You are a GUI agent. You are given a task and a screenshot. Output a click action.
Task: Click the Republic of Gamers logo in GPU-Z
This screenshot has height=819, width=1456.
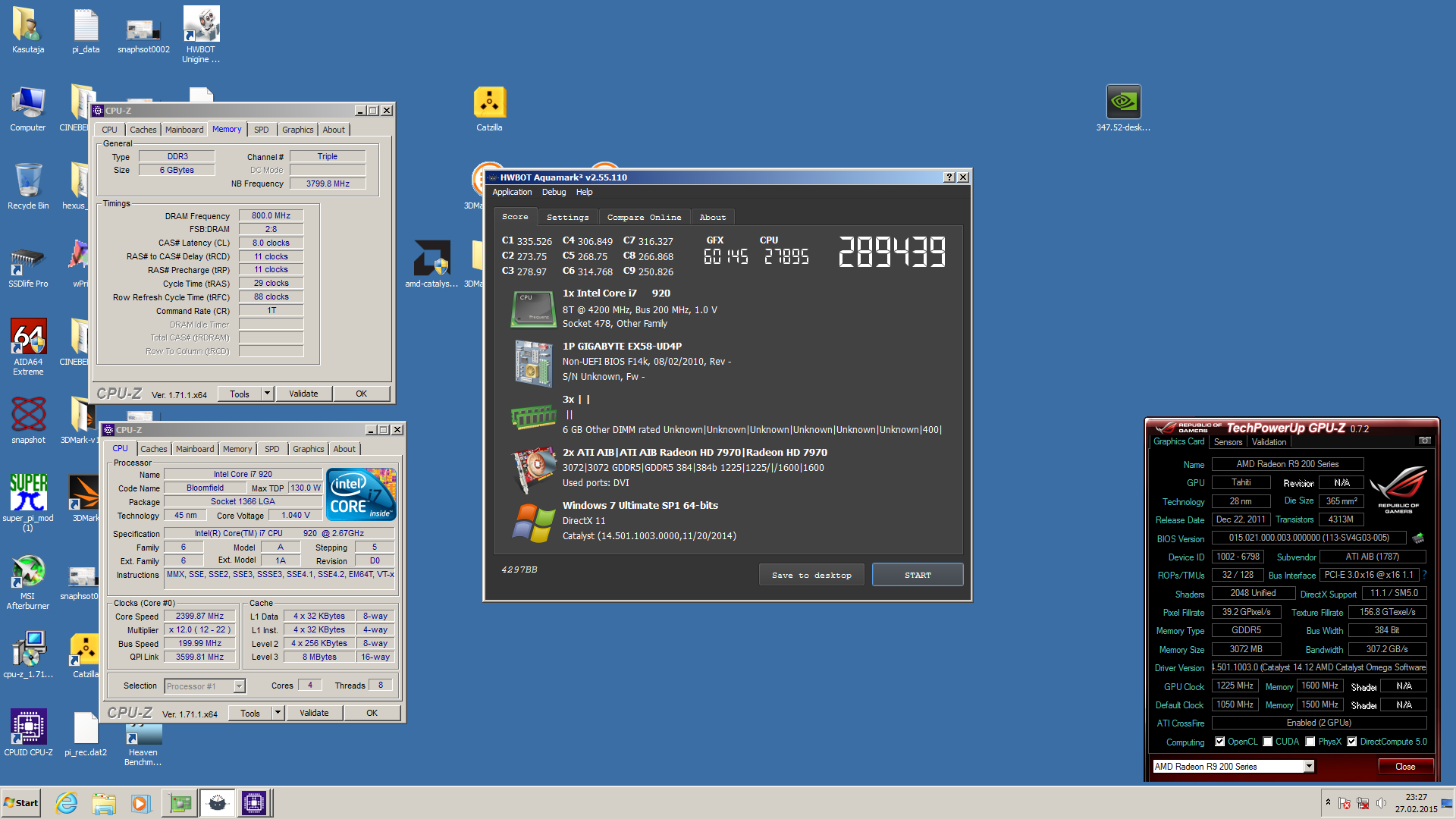[1398, 489]
